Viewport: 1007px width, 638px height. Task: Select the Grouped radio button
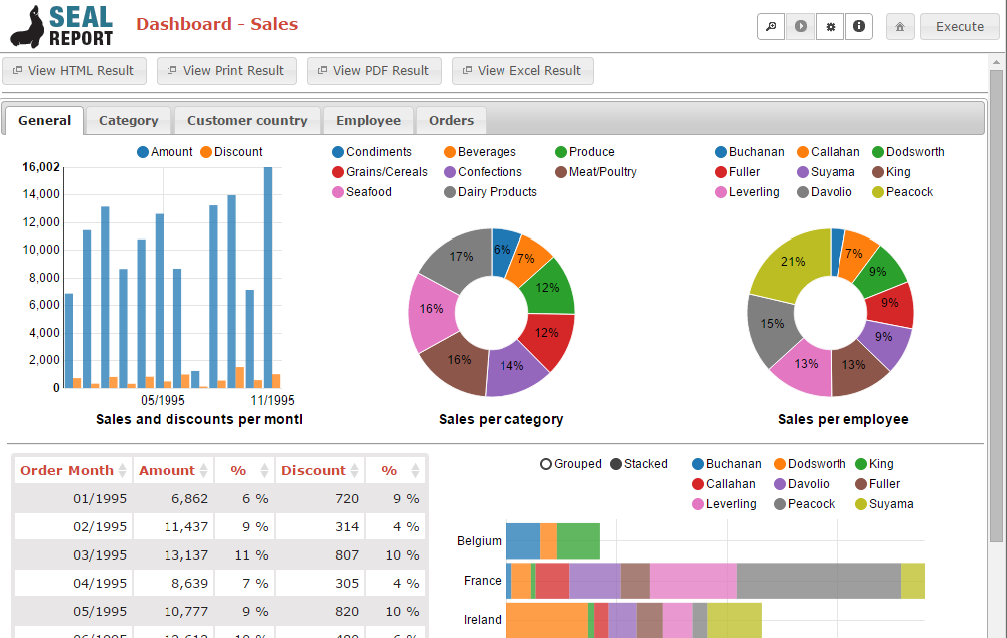coord(546,464)
